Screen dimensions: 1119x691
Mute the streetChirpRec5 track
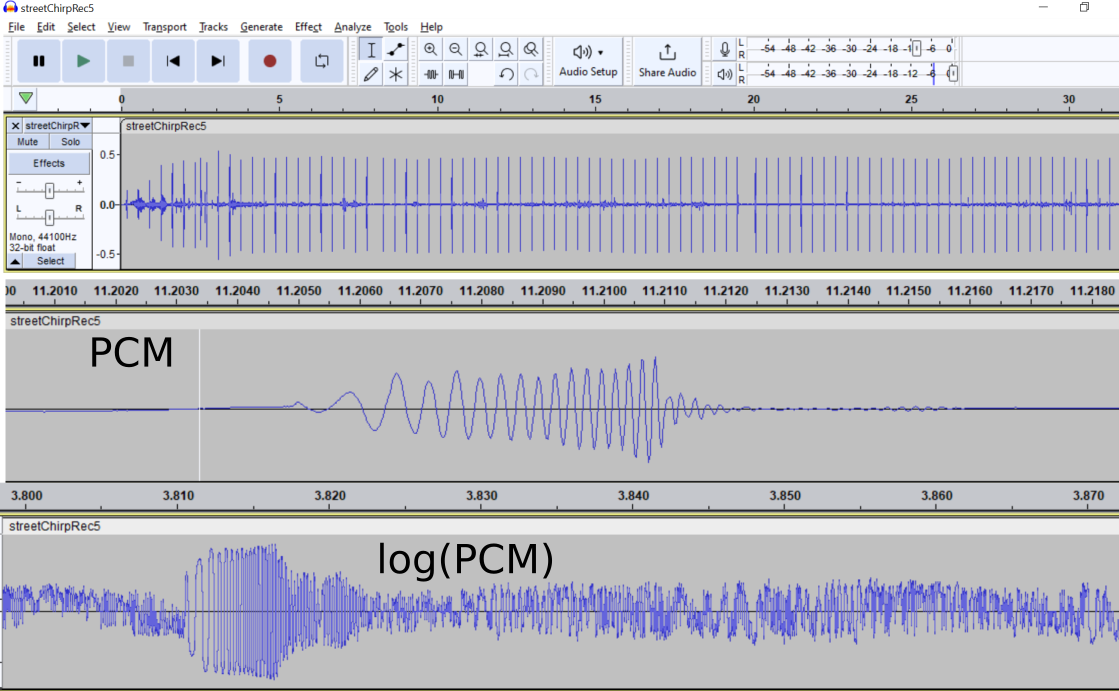(x=28, y=142)
